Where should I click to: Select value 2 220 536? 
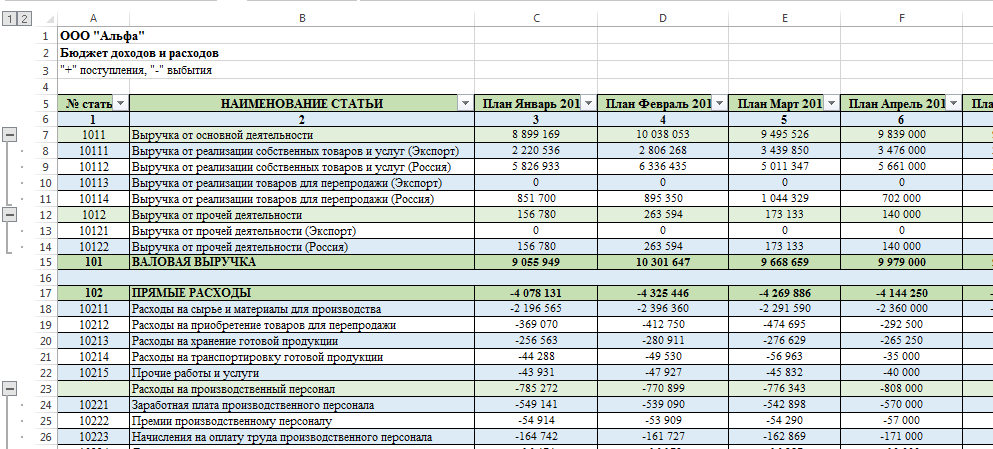pos(536,151)
